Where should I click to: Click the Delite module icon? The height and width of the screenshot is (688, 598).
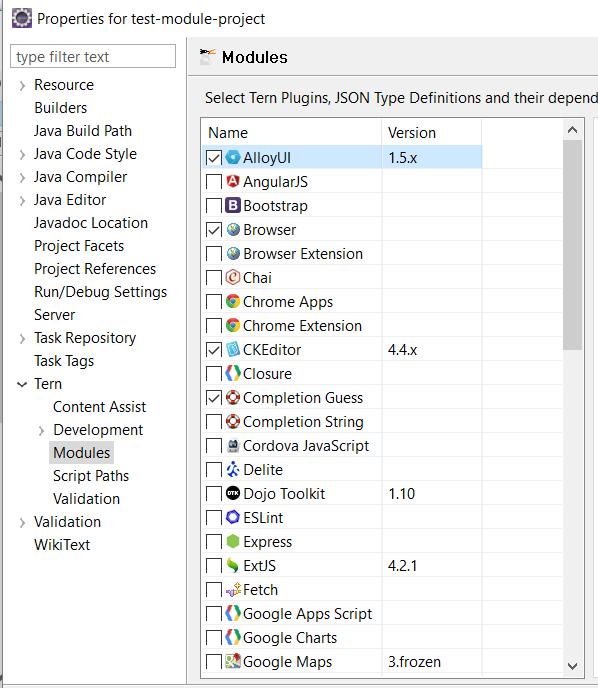click(x=233, y=469)
